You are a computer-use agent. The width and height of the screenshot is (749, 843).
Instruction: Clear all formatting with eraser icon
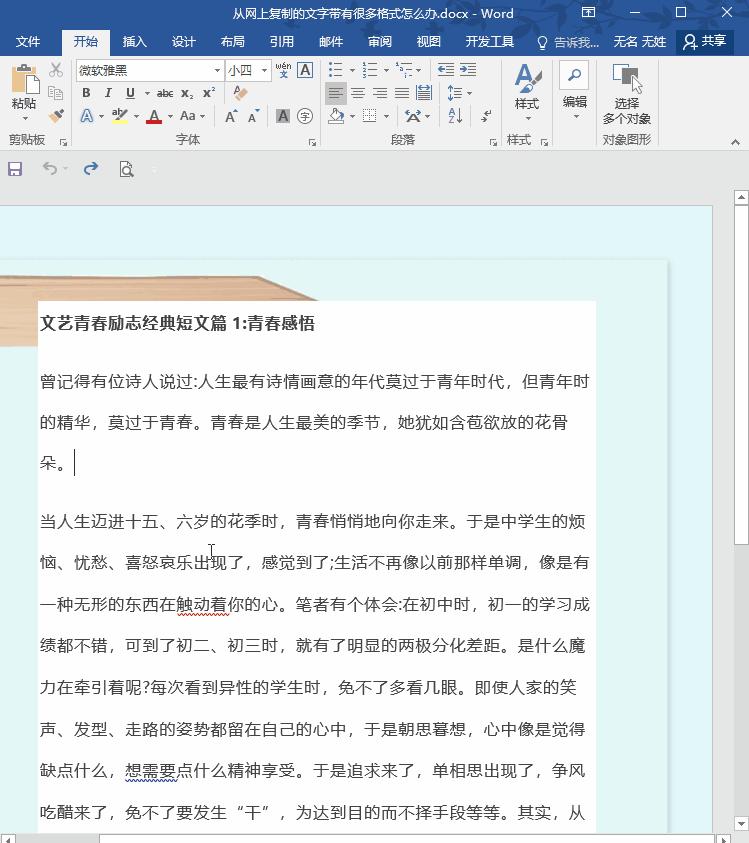point(240,93)
